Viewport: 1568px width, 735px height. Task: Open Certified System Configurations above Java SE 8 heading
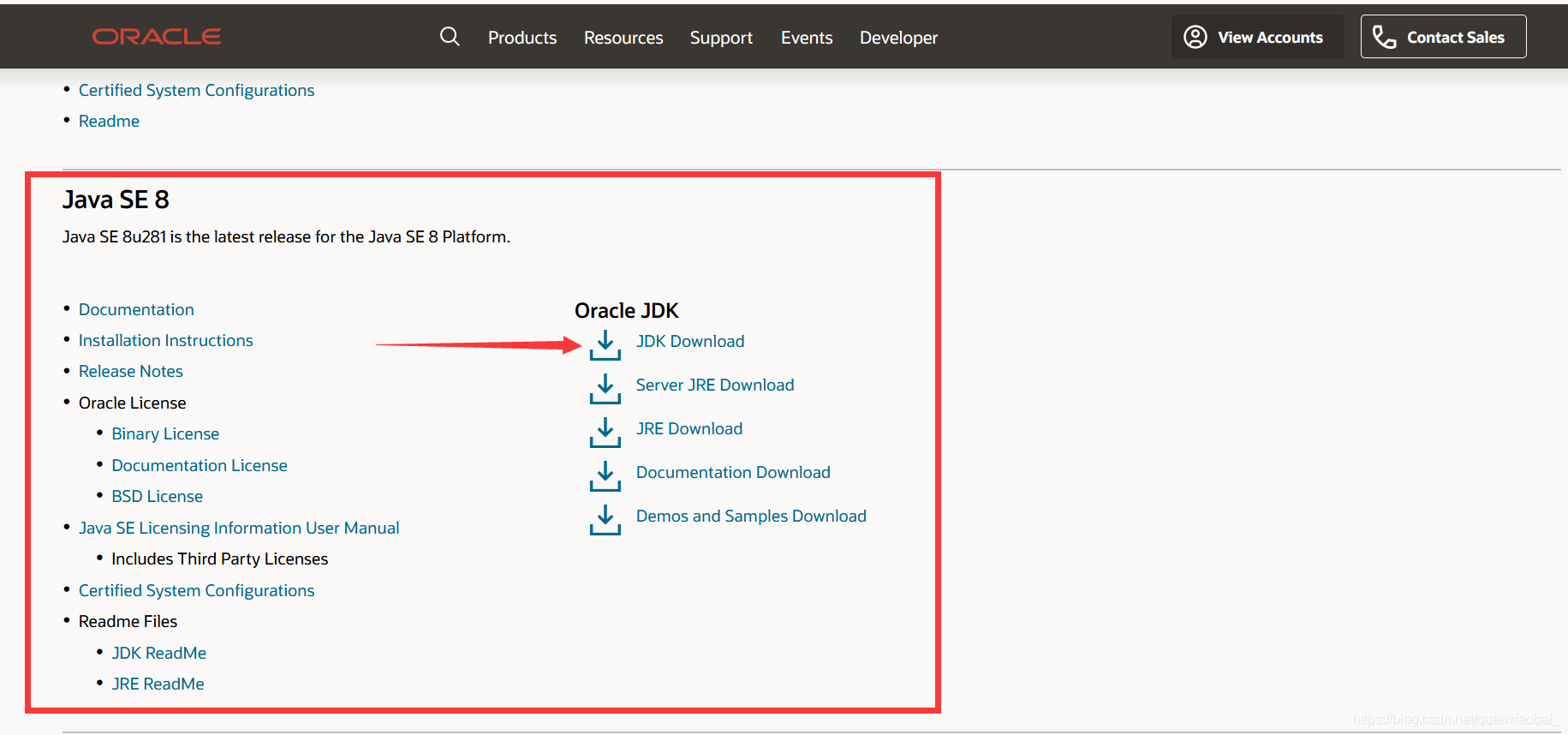[197, 90]
